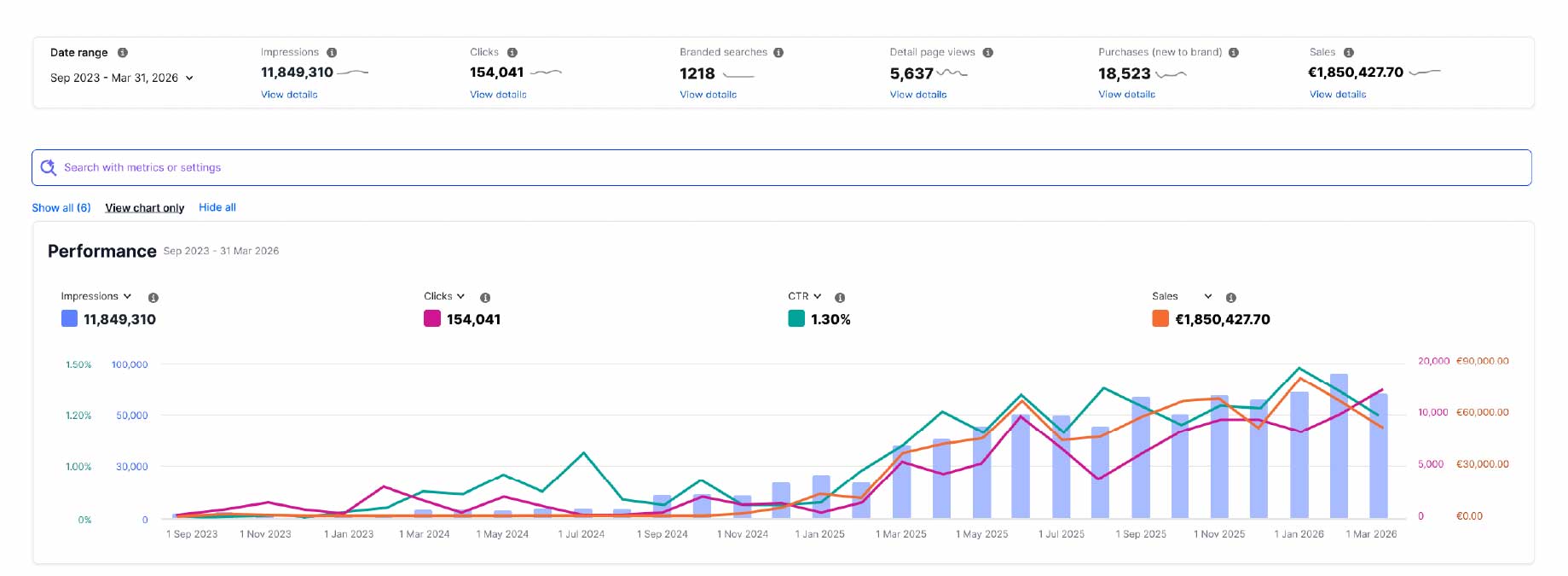
Task: Click the 18,523 purchases value
Action: [x=1124, y=73]
